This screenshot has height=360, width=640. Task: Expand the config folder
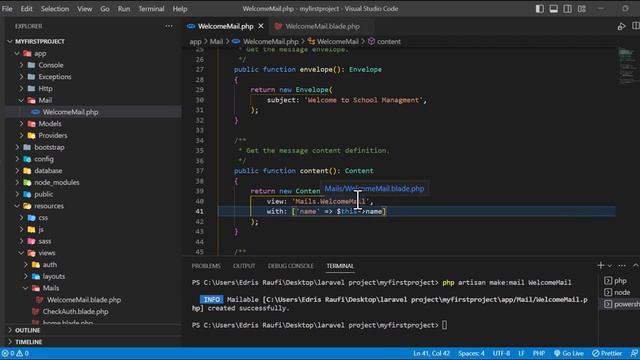pos(17,159)
